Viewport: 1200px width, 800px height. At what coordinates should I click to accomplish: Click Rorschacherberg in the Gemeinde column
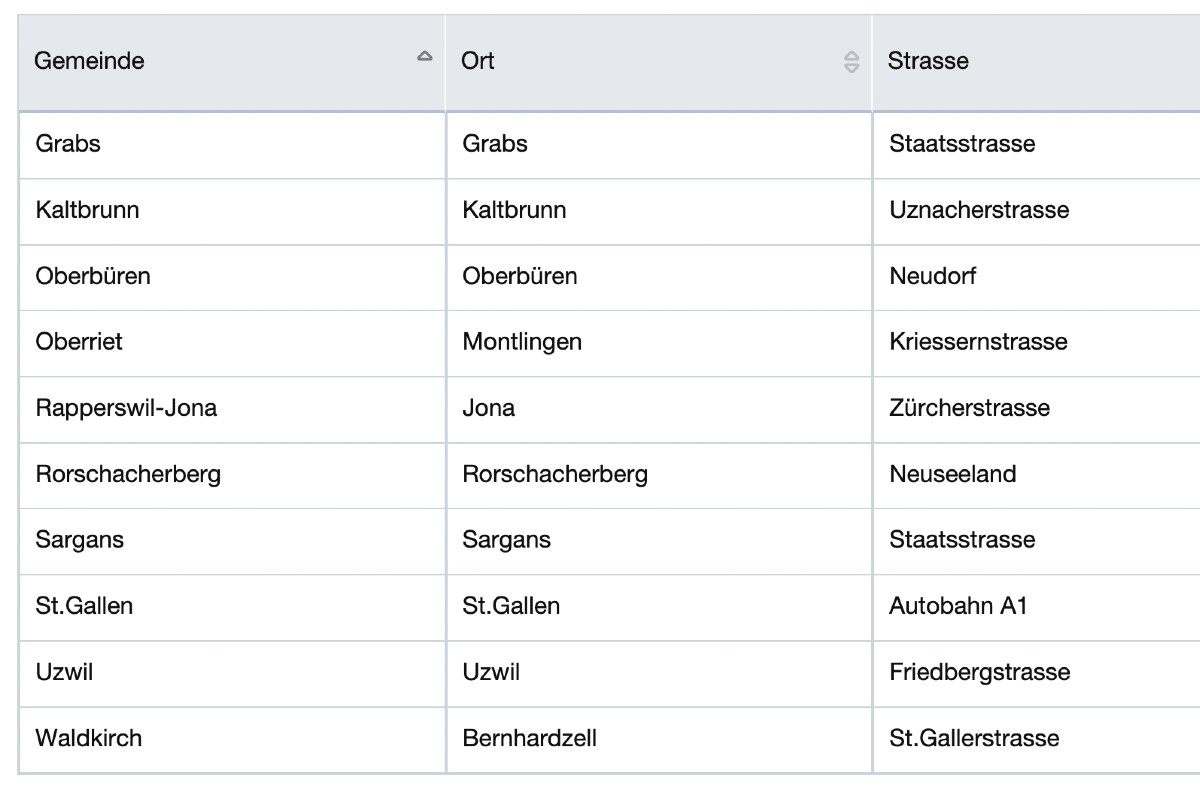(128, 474)
